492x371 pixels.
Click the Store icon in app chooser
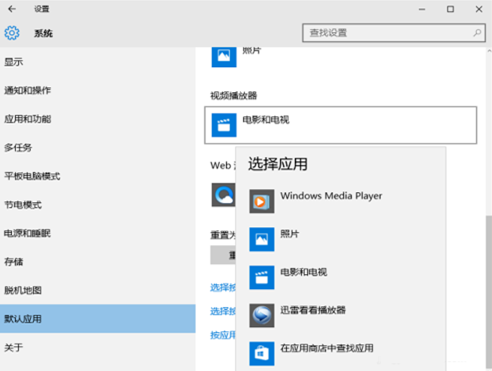click(262, 353)
